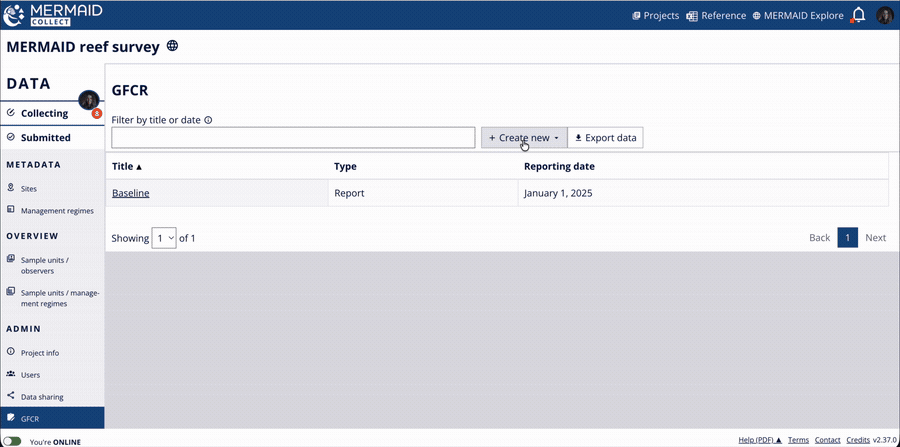900x447 pixels.
Task: Click the Back pagination button
Action: 820,238
